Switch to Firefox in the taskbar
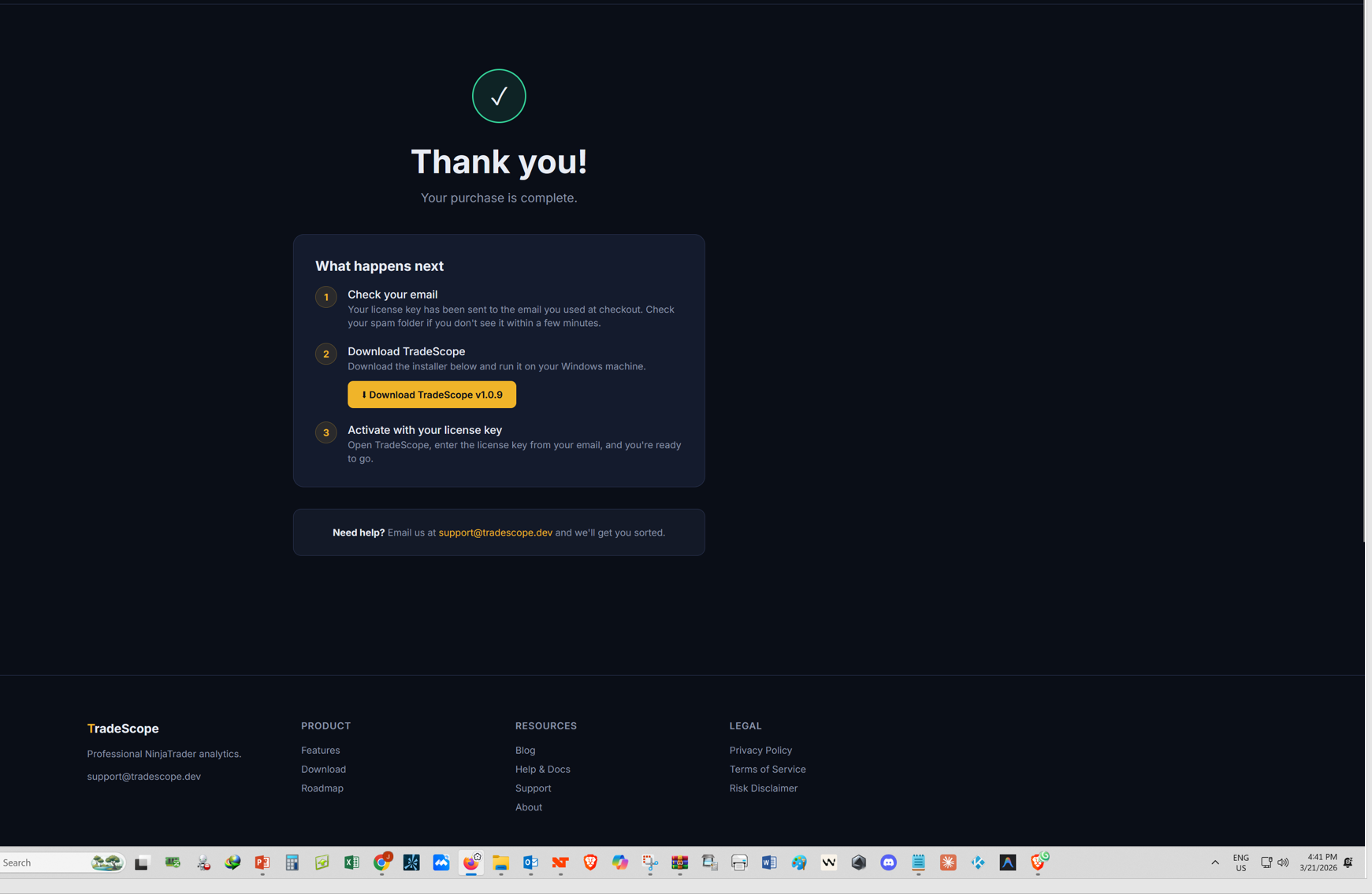This screenshot has width=1372, height=894. coord(471,862)
